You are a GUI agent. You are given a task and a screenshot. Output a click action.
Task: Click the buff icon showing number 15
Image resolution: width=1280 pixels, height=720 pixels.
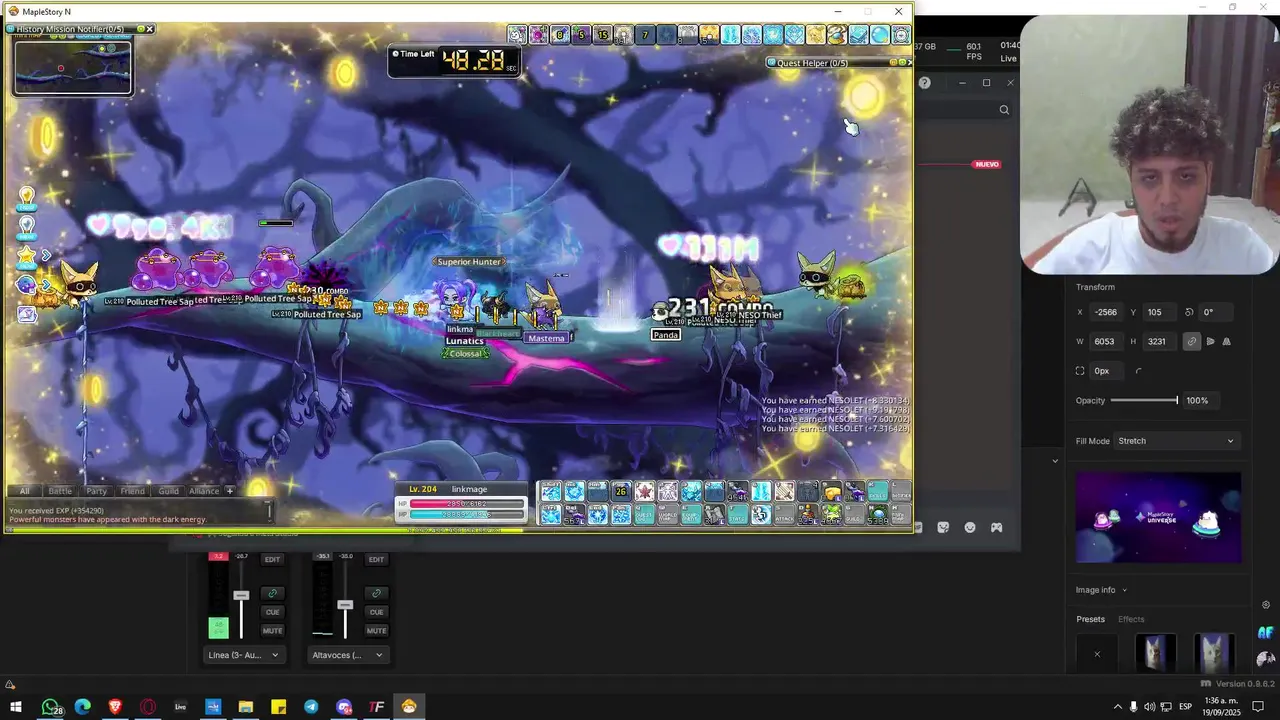click(x=602, y=35)
